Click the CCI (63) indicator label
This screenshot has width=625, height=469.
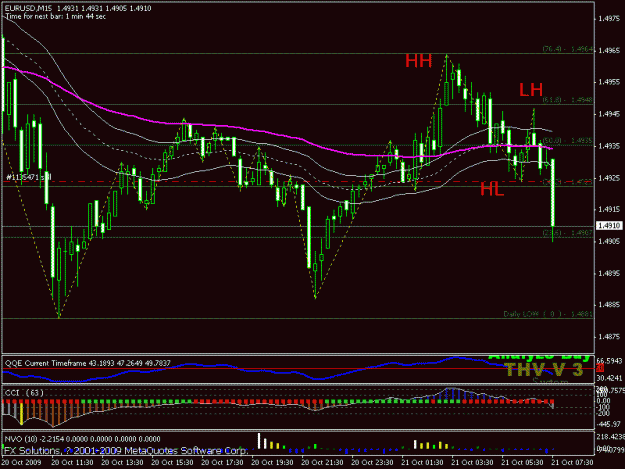coord(24,393)
